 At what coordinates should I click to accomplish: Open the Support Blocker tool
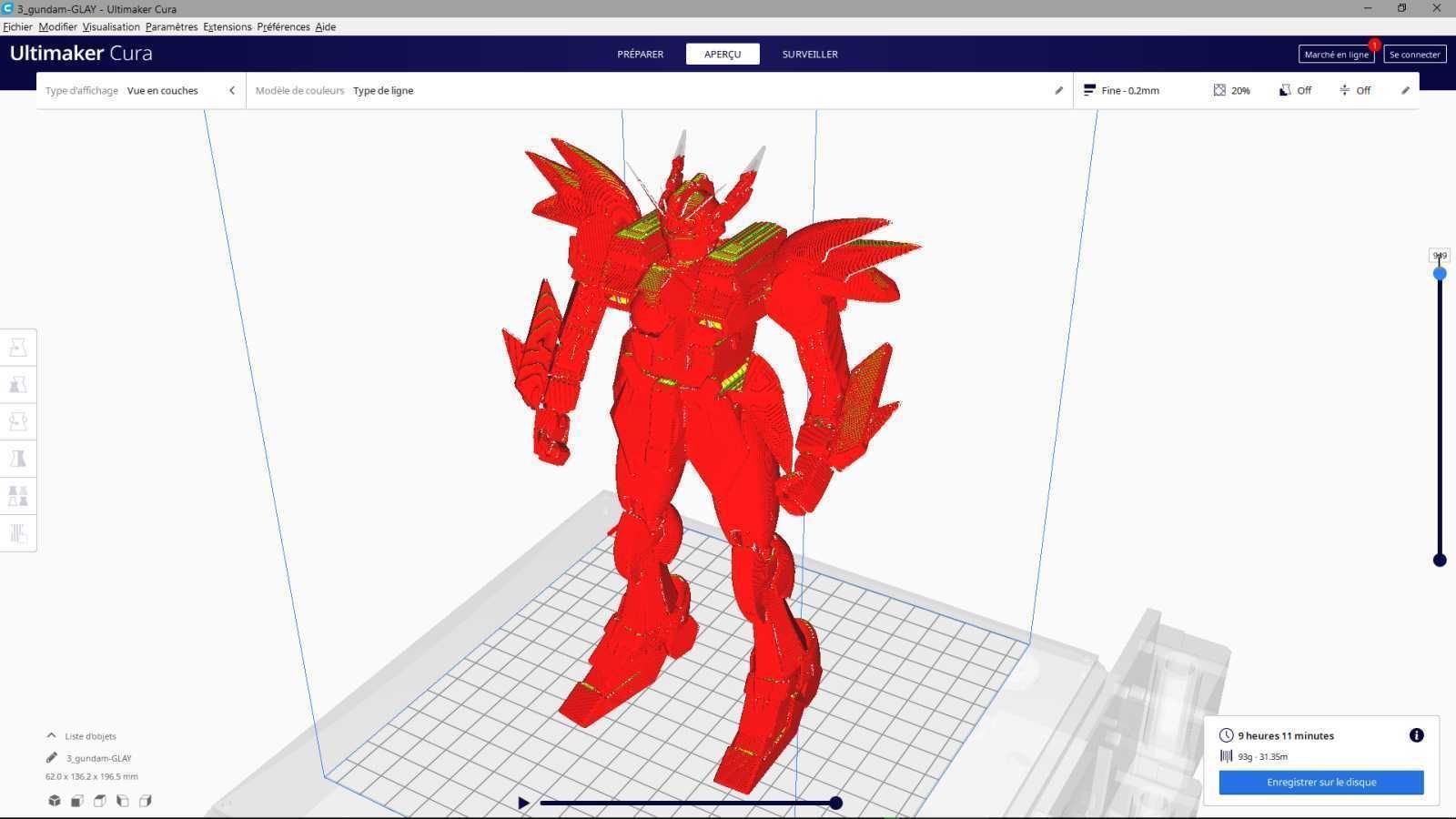[18, 534]
